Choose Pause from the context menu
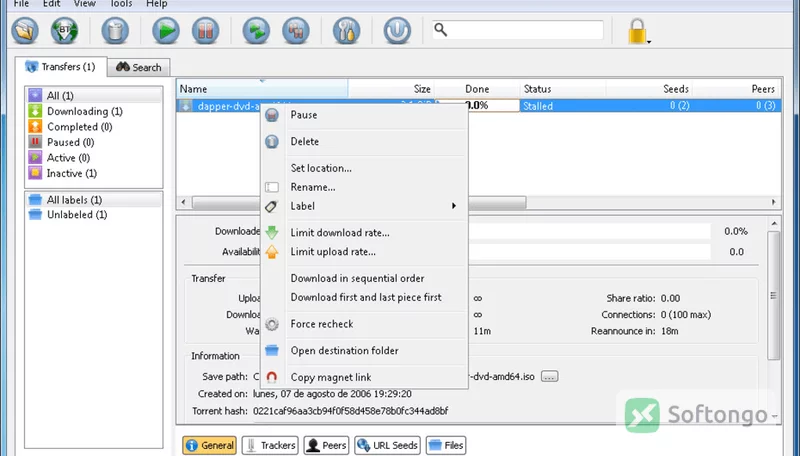 pos(364,115)
